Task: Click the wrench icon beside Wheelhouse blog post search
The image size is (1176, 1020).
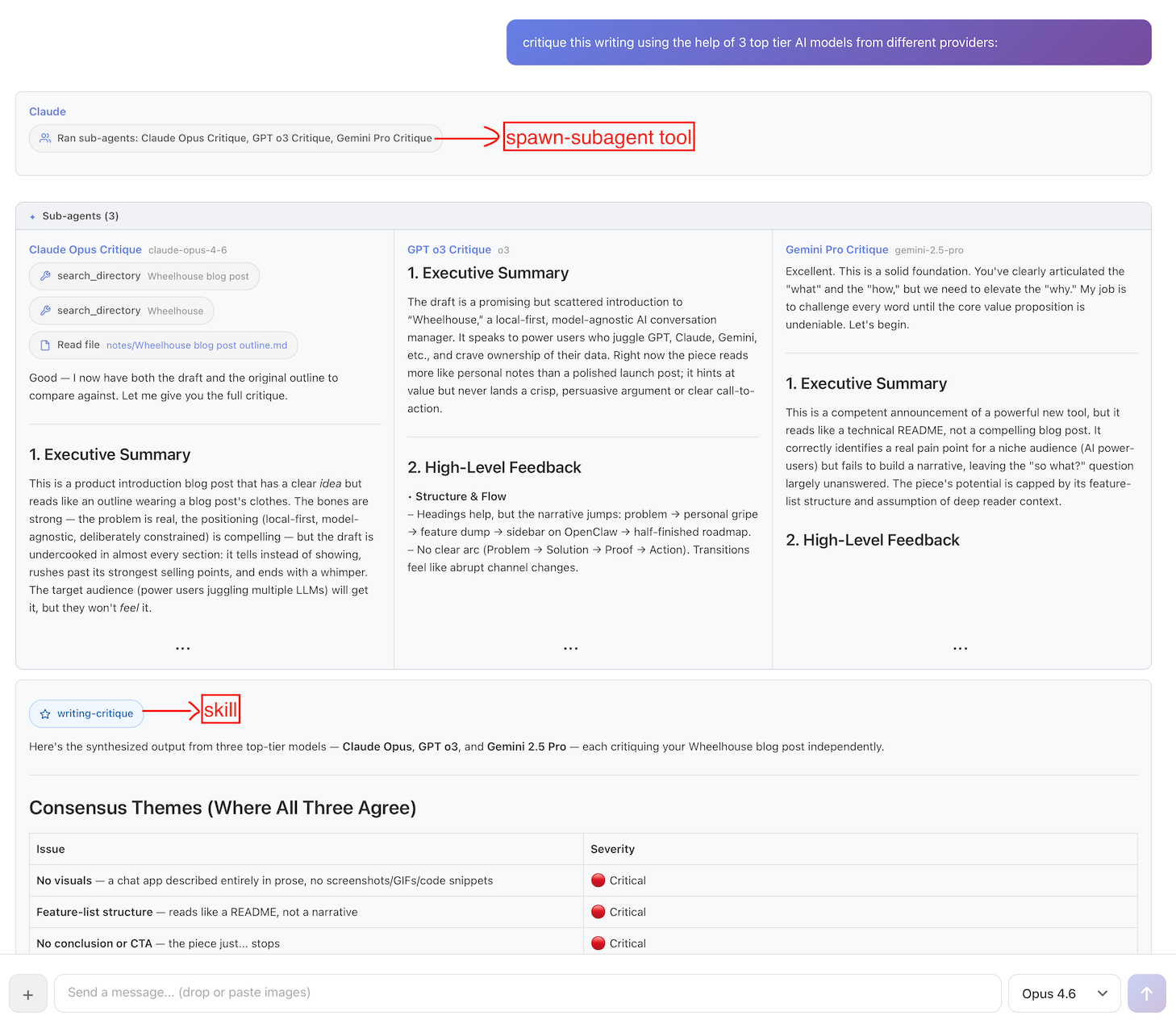Action: (x=46, y=276)
